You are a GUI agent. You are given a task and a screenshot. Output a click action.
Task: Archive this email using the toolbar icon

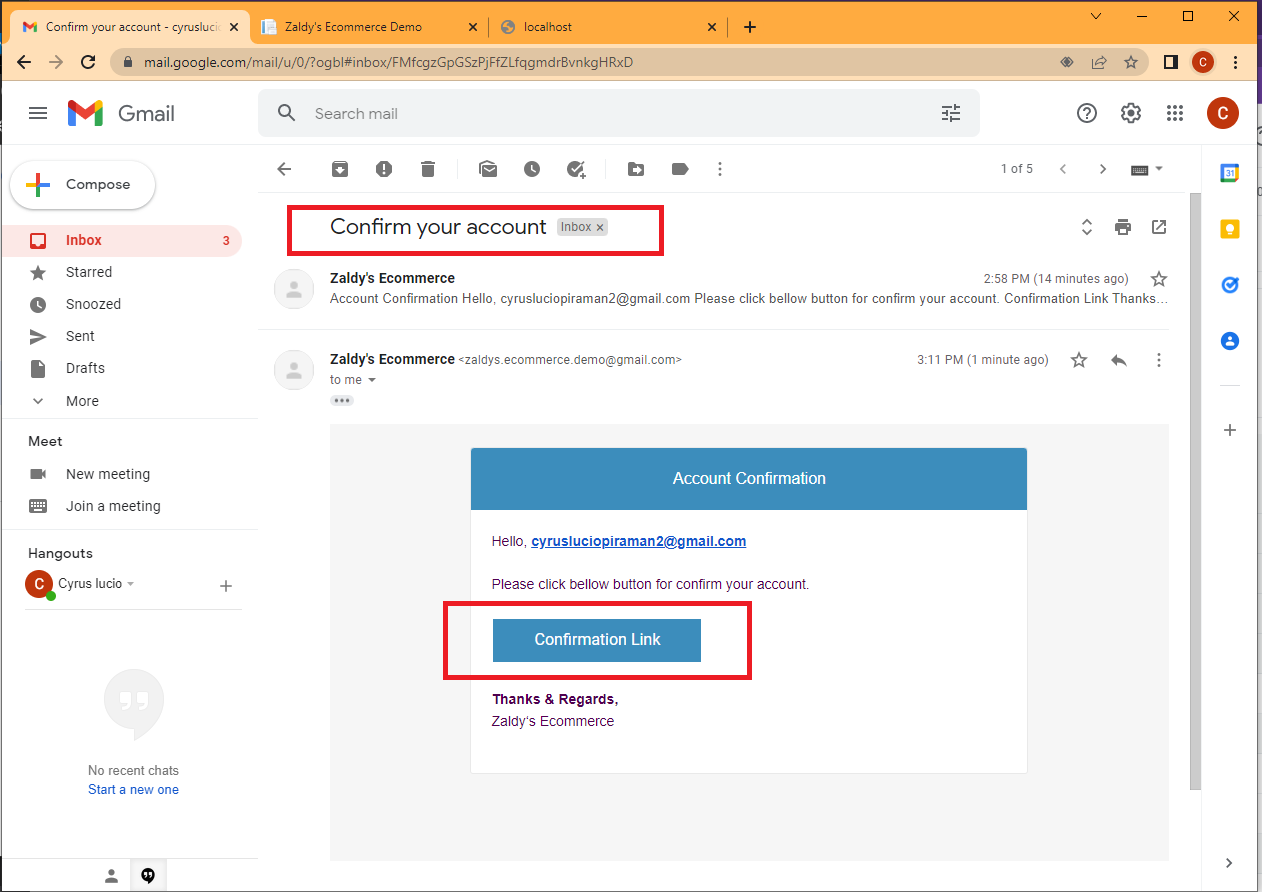click(x=340, y=169)
